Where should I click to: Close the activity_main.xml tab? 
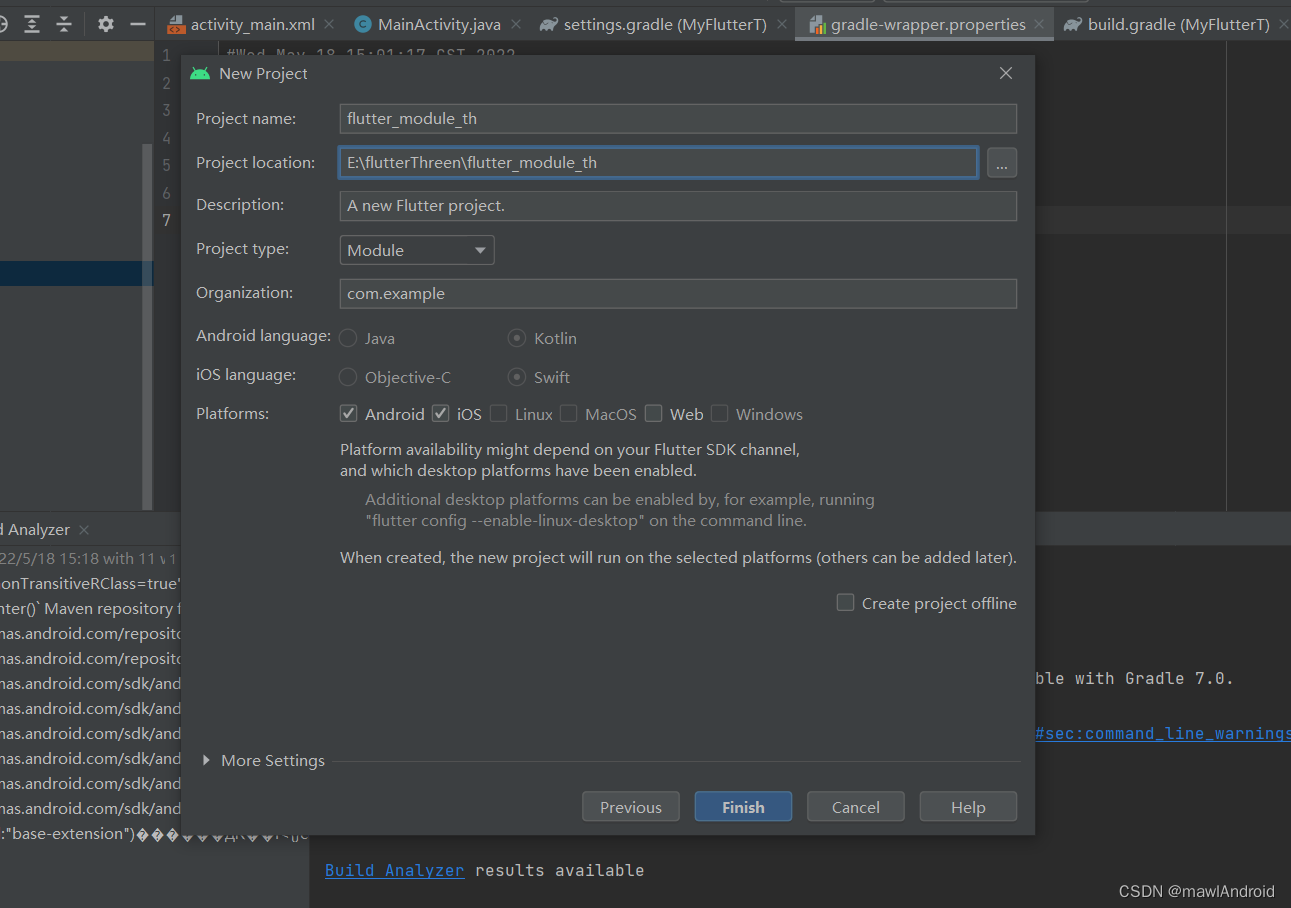point(329,24)
